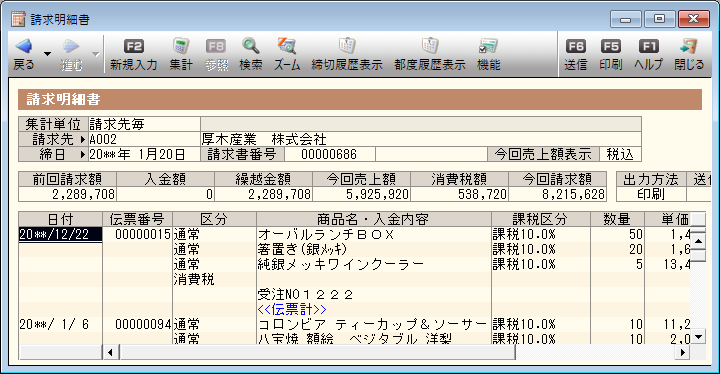
Task: Open the dropdown arrow beside 戻る
Action: click(47, 54)
